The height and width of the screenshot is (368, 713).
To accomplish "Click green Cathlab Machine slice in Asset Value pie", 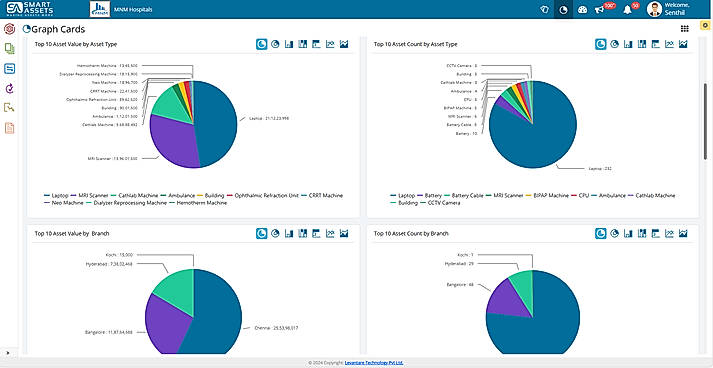I will (x=171, y=105).
